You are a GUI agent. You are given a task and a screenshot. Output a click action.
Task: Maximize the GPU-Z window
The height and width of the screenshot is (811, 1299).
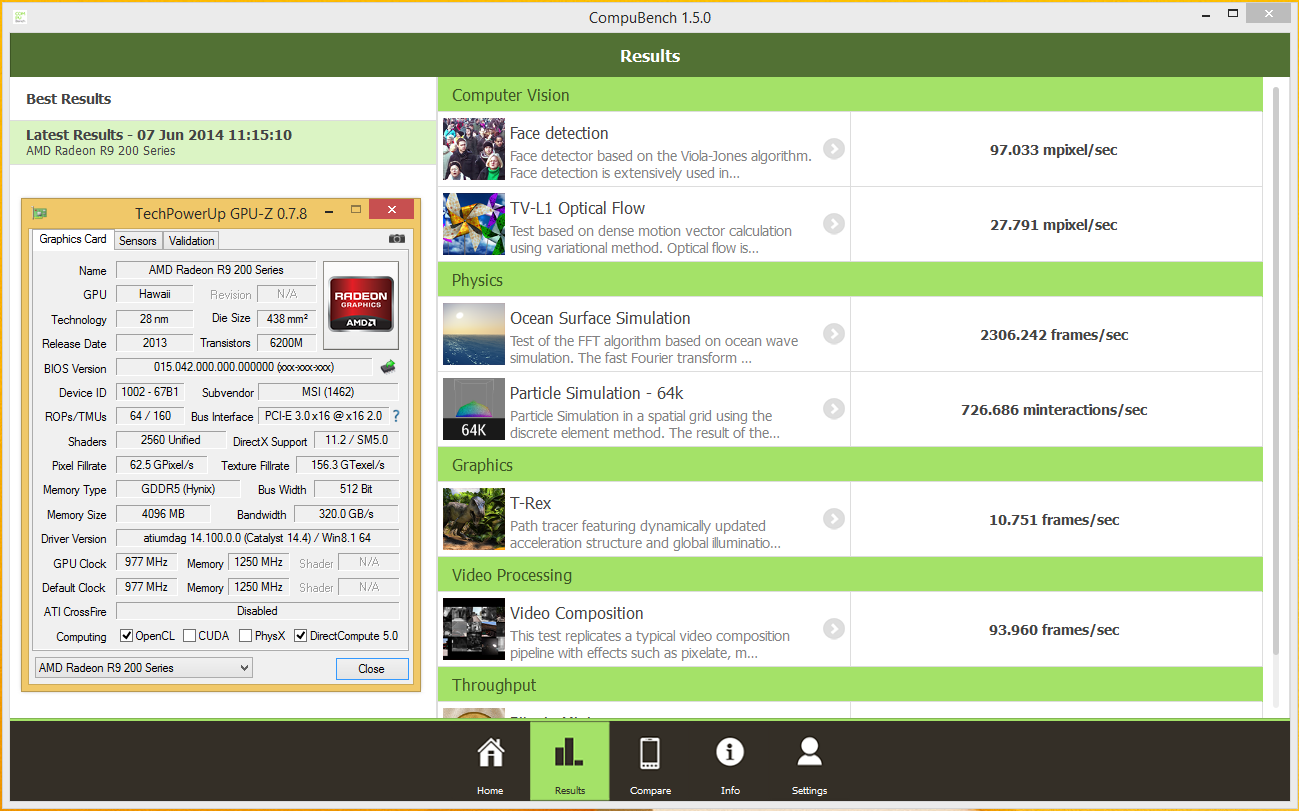click(x=354, y=210)
